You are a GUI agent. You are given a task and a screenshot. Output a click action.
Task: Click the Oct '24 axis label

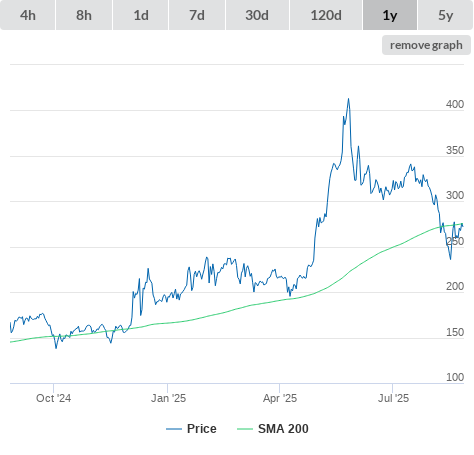coord(53,398)
